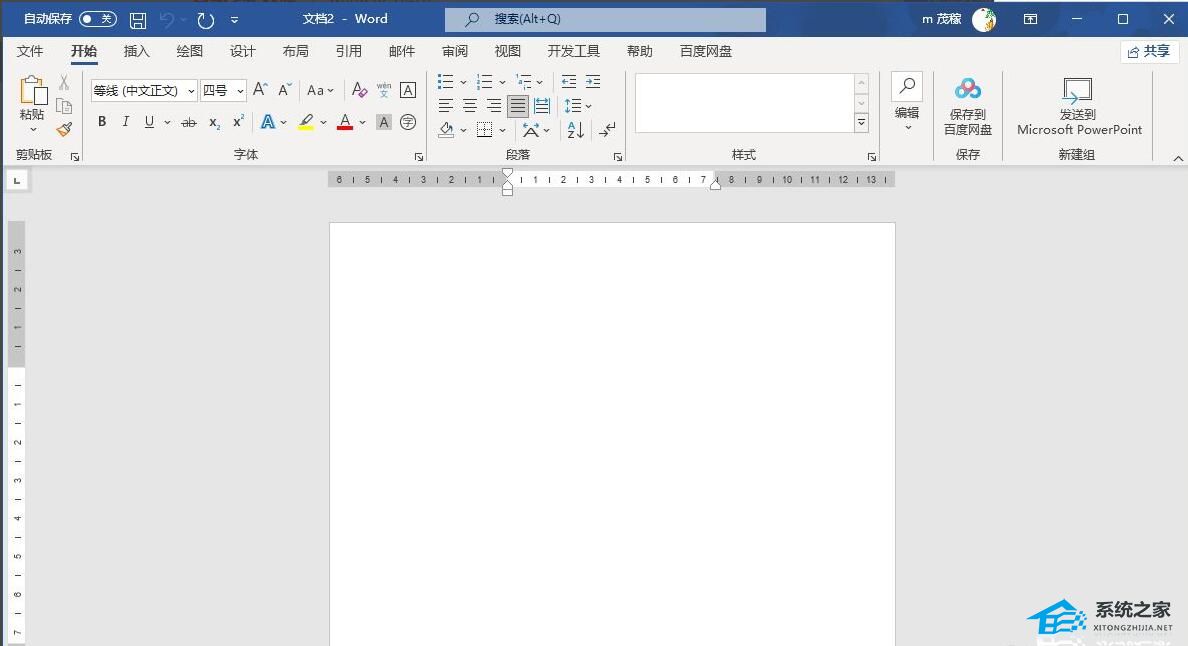Screen dimensions: 1188x646
Task: Switch to the 开发工具 tab
Action: tap(574, 51)
